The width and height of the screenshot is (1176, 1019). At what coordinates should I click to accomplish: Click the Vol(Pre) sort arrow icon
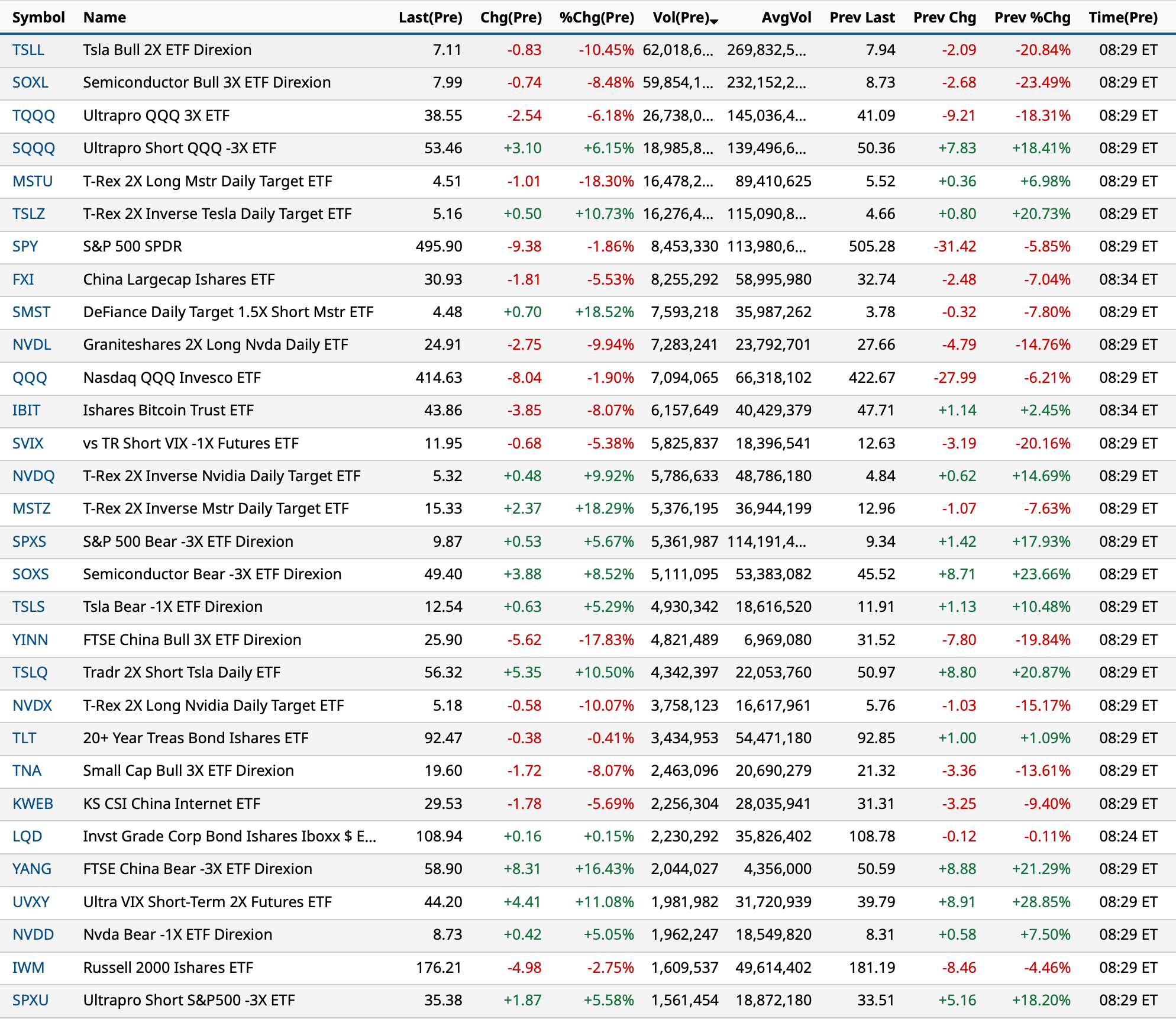(714, 21)
